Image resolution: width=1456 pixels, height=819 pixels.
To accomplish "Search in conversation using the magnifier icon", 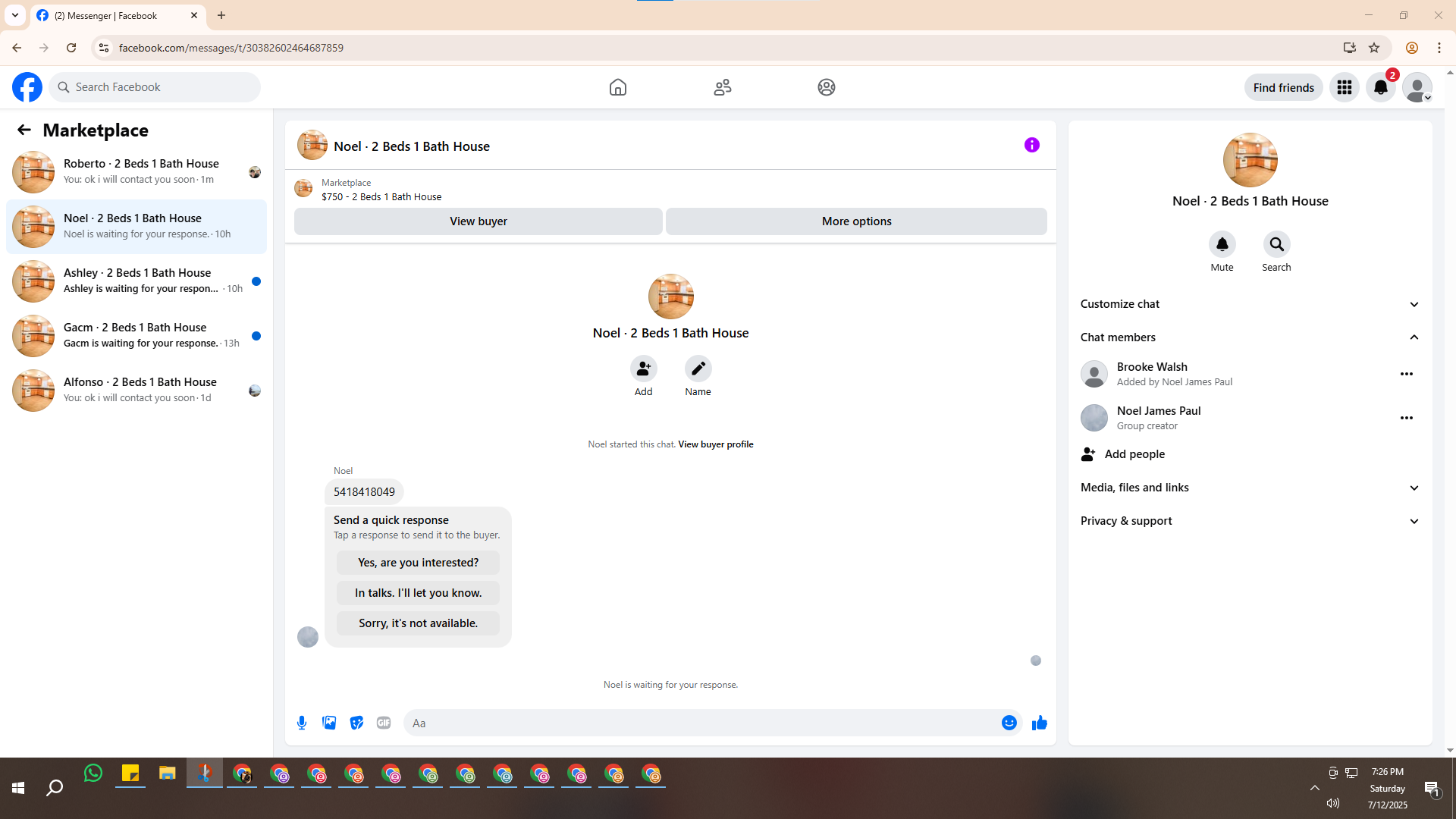I will (x=1276, y=244).
